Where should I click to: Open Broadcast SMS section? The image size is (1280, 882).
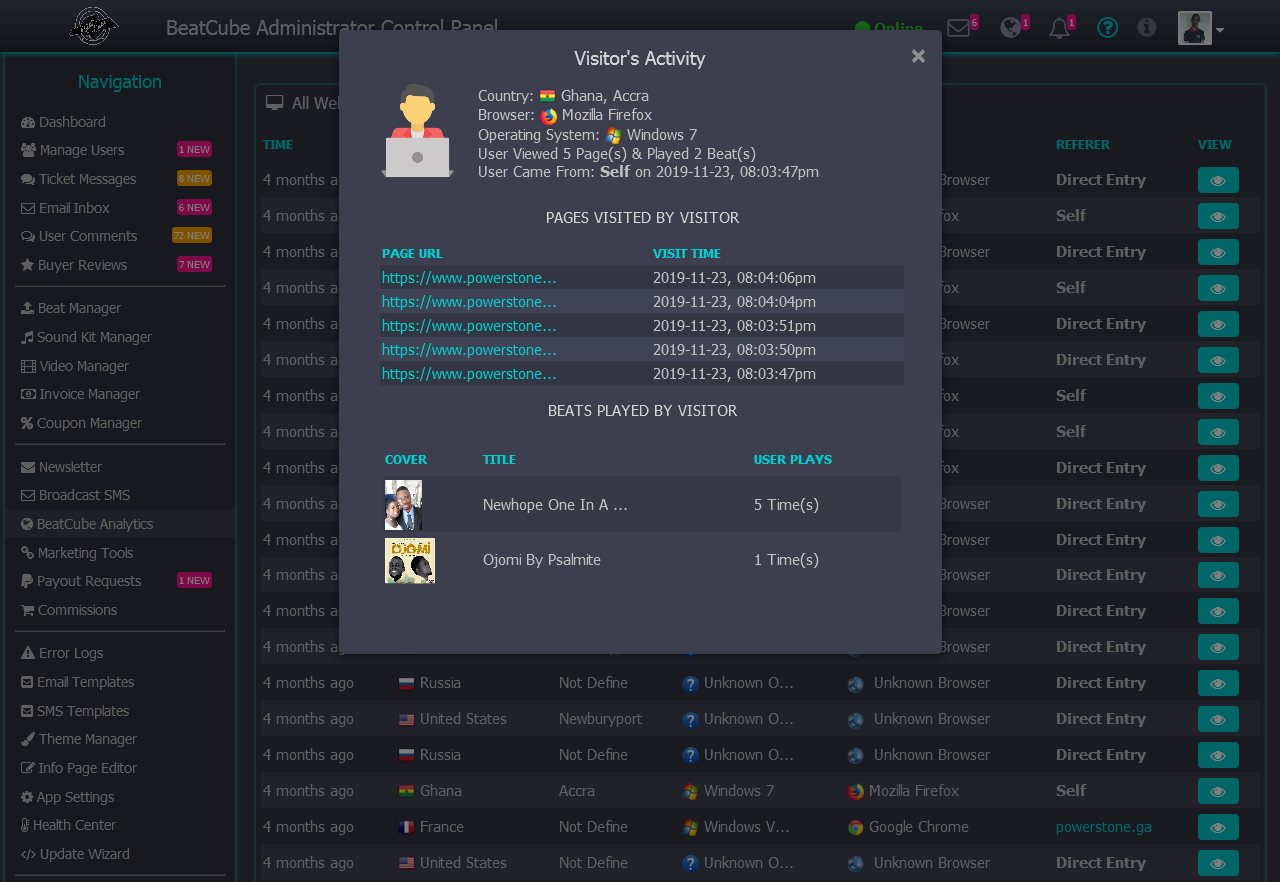[76, 495]
